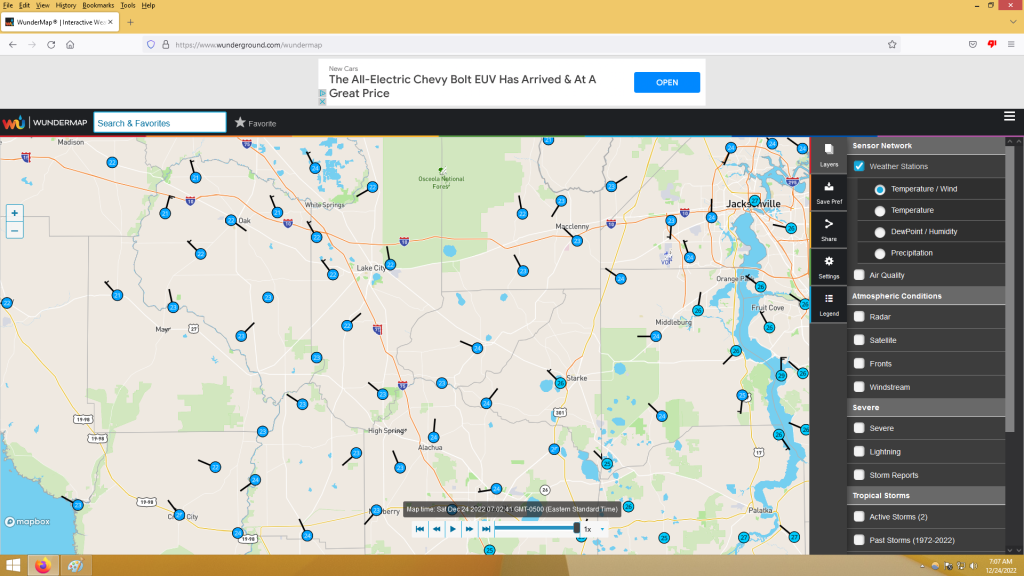The height and width of the screenshot is (576, 1024).
Task: Skip to end of map timeline
Action: [485, 529]
